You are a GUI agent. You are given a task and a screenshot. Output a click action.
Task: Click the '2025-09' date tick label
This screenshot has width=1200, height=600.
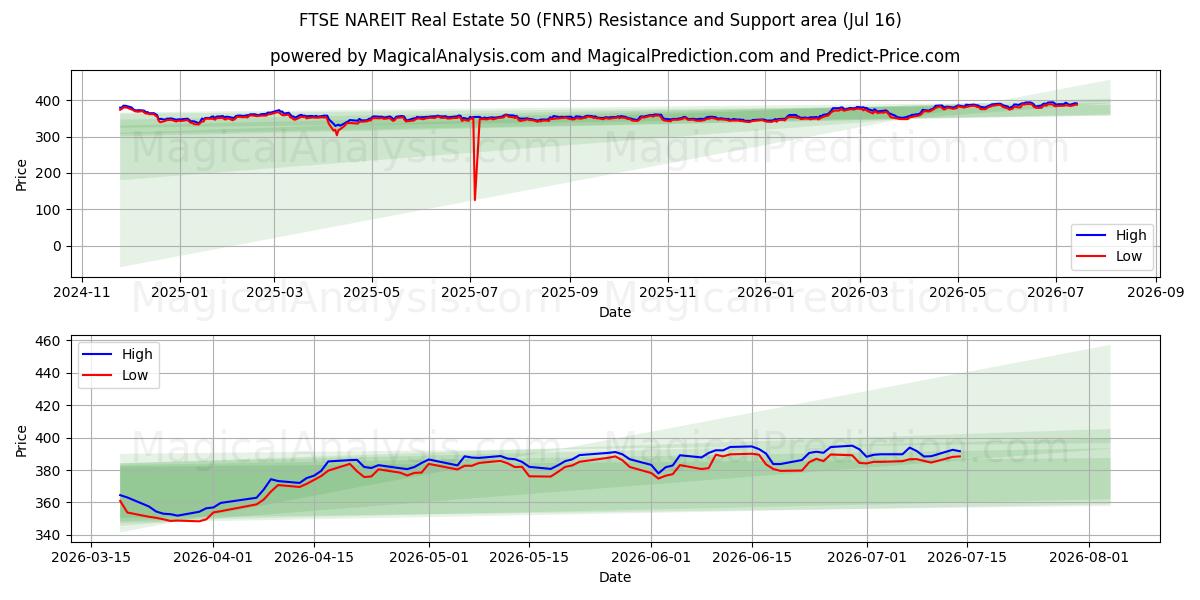pos(570,292)
